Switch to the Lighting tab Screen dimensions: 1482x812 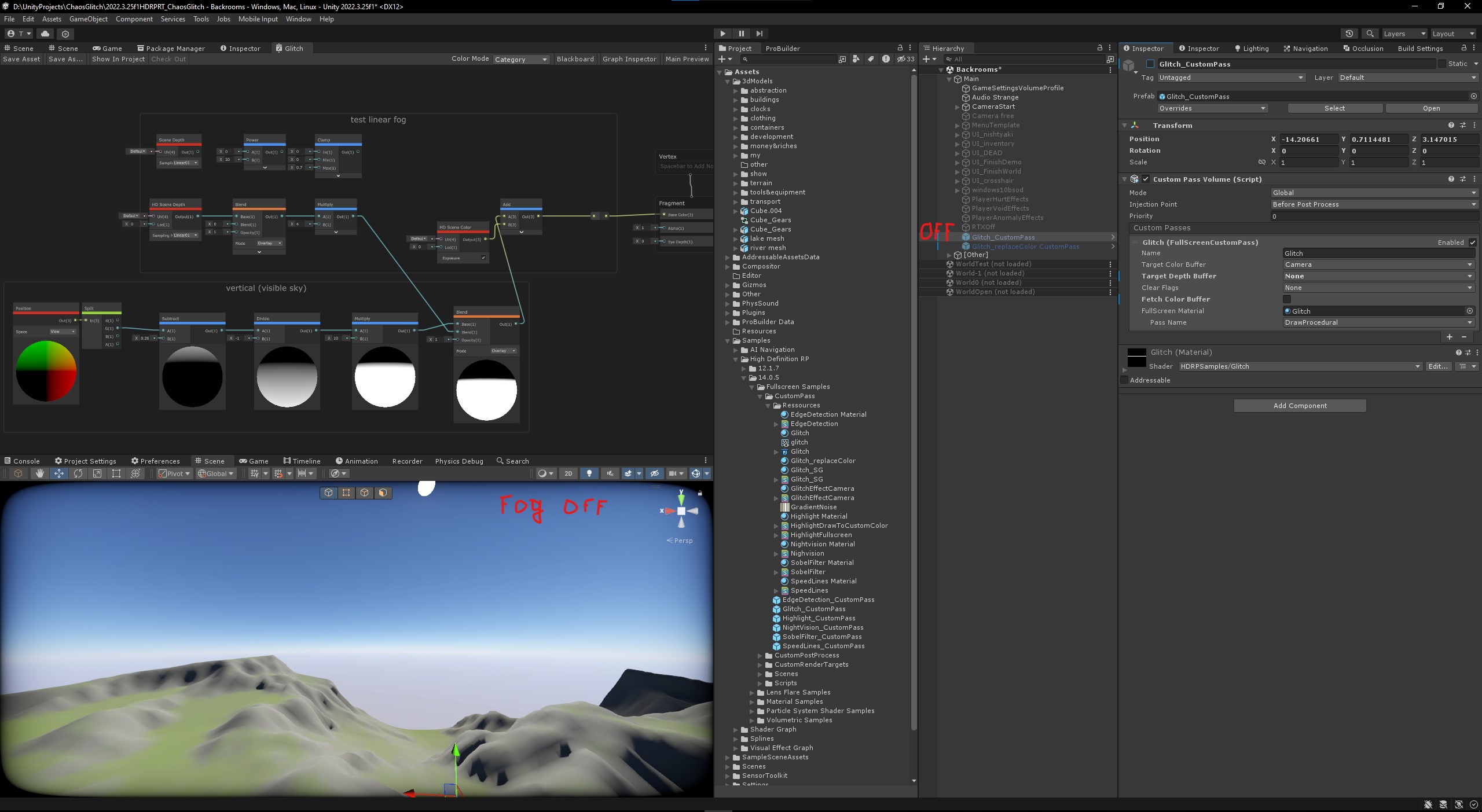click(1252, 49)
